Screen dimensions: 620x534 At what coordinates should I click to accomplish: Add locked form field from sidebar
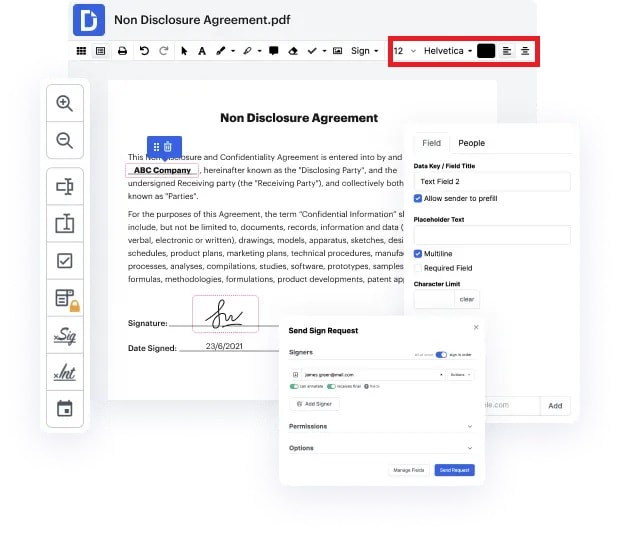pyautogui.click(x=66, y=299)
